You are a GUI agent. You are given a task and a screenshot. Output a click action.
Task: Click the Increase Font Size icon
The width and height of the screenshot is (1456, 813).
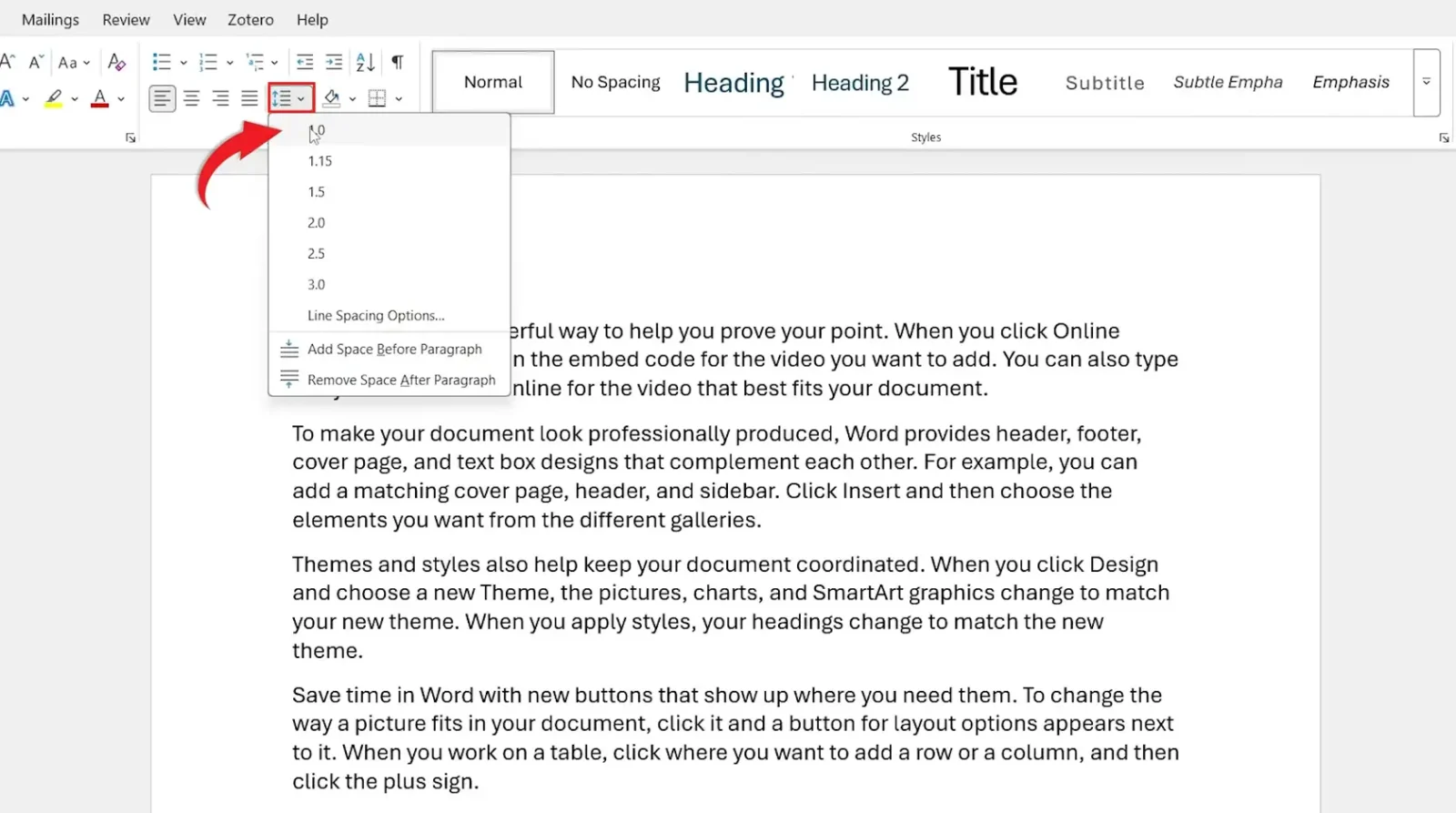point(7,62)
